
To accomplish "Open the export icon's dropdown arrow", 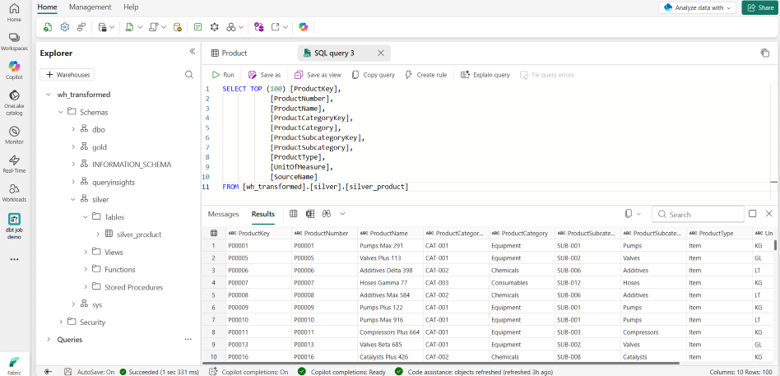I will click(286, 27).
